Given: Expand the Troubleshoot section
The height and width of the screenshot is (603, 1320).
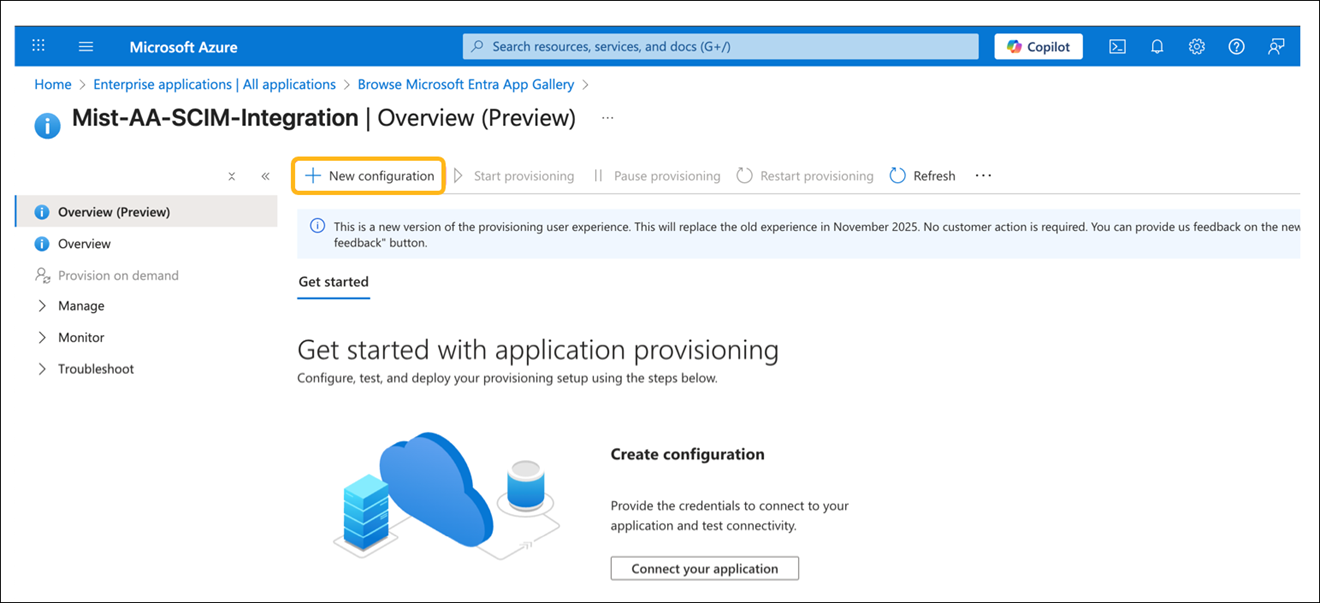Looking at the screenshot, I should [42, 369].
